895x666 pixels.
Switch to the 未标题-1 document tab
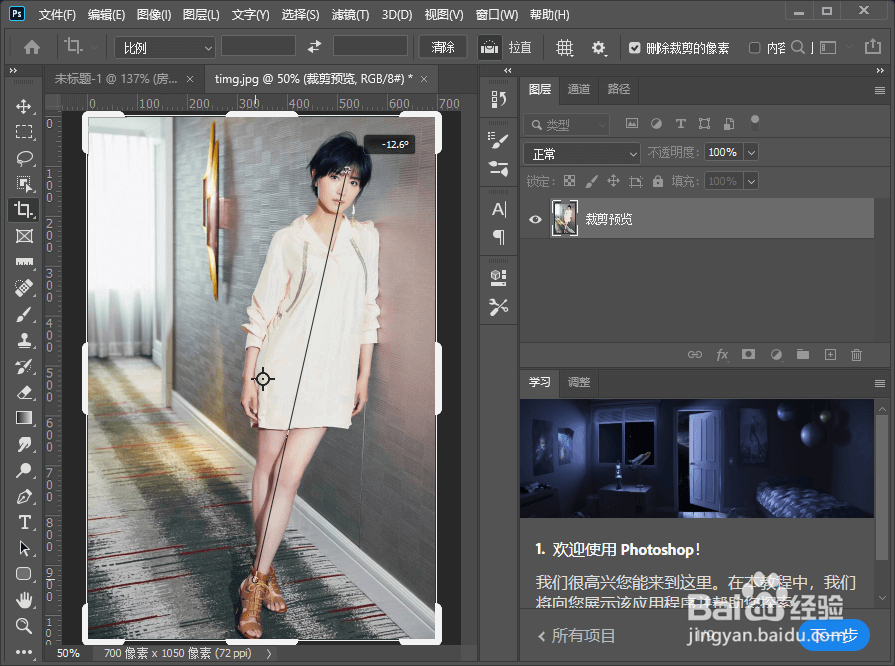[x=116, y=79]
